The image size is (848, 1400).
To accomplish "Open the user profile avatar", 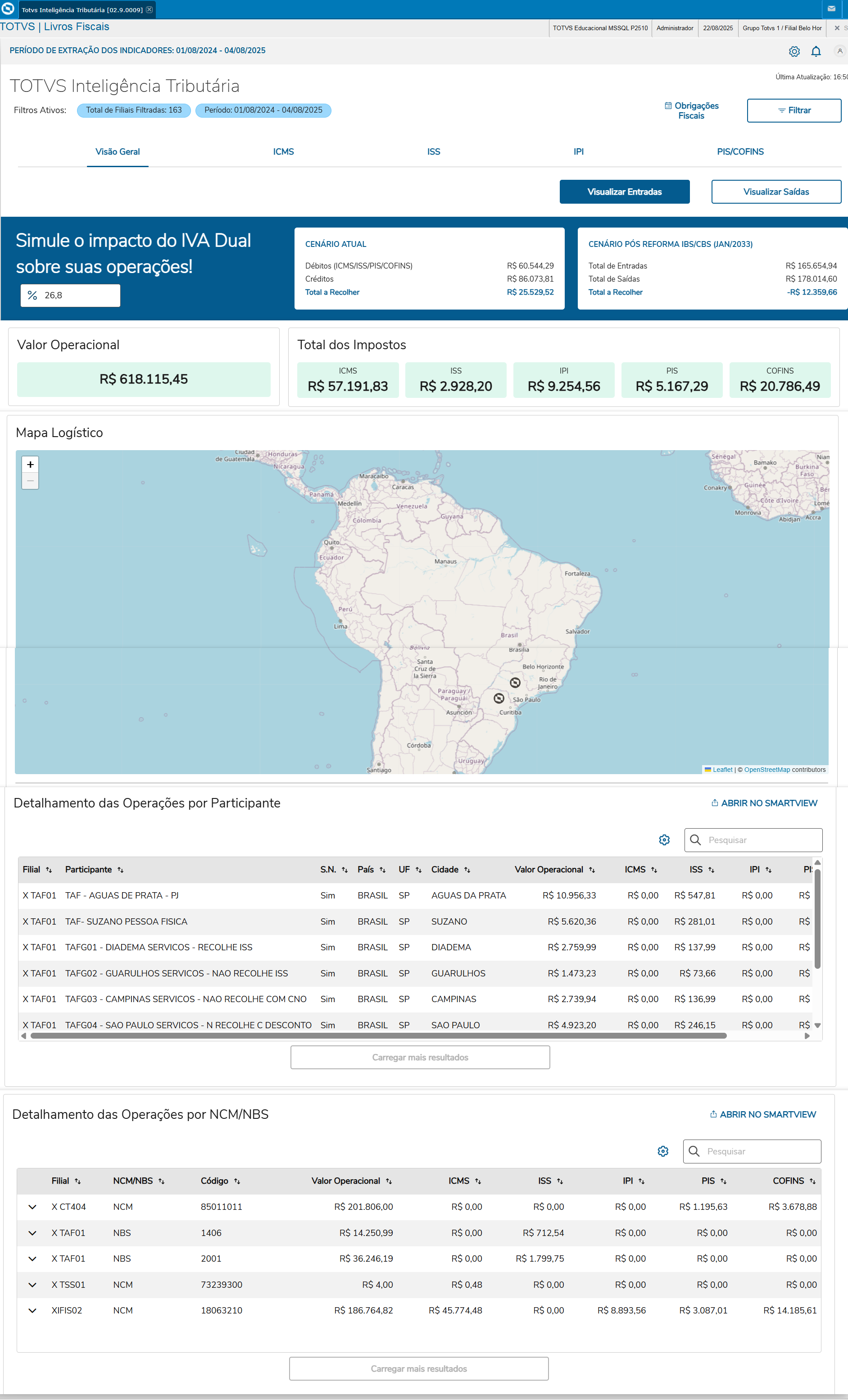I will pyautogui.click(x=840, y=51).
